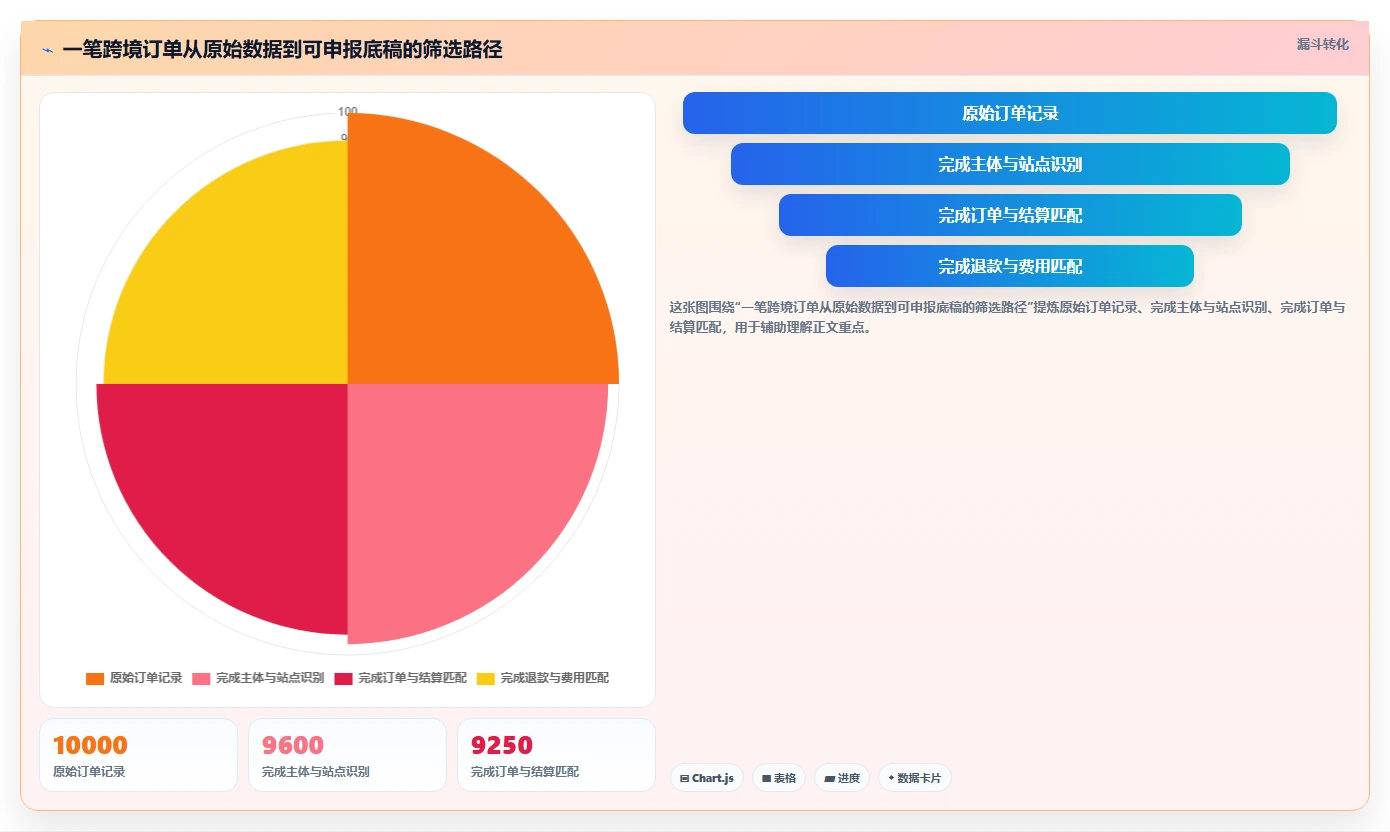This screenshot has height=832, width=1390.
Task: Toggle 完成主体与站点识别 legend pink swatch
Action: 201,678
